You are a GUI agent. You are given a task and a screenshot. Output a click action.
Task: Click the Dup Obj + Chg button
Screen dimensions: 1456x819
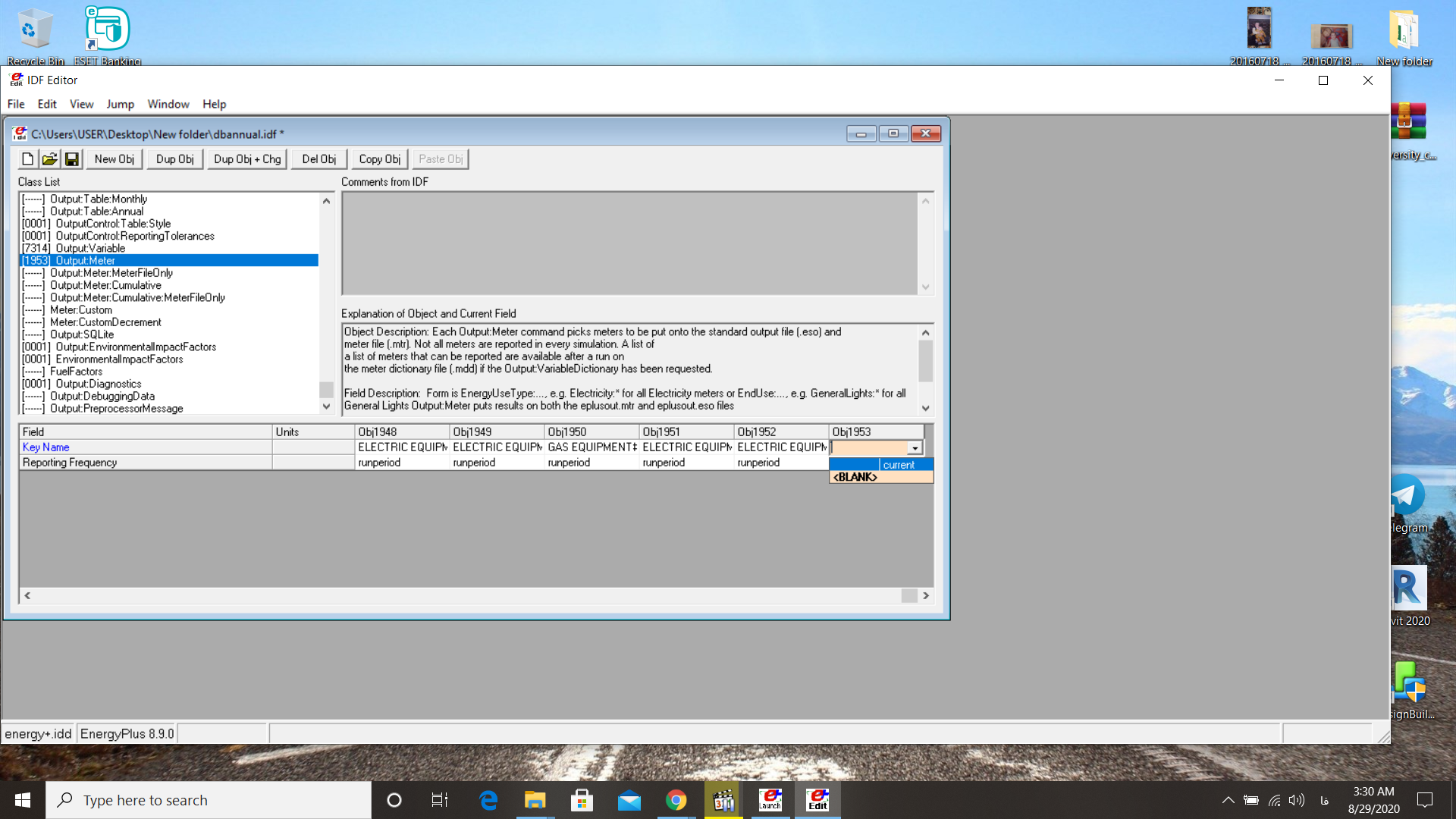247,159
